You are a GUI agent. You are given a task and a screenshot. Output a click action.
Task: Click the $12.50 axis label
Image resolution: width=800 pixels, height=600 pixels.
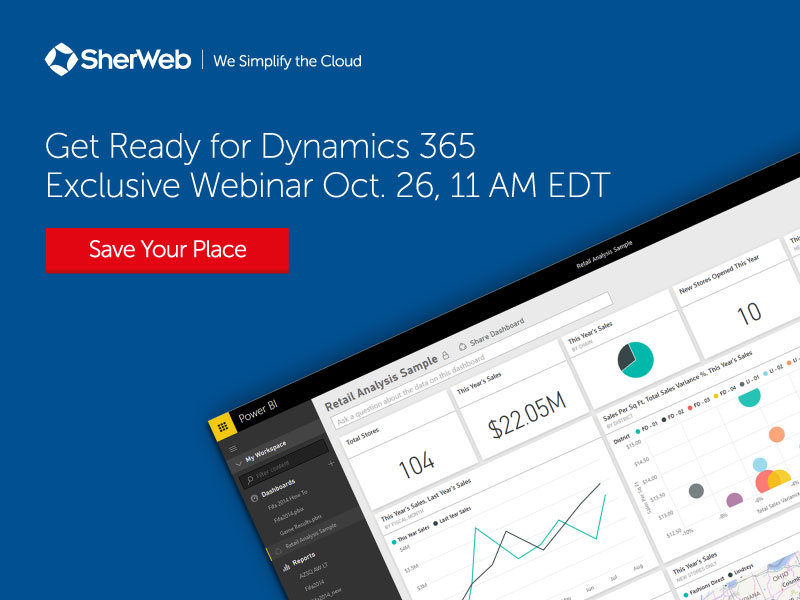(673, 533)
